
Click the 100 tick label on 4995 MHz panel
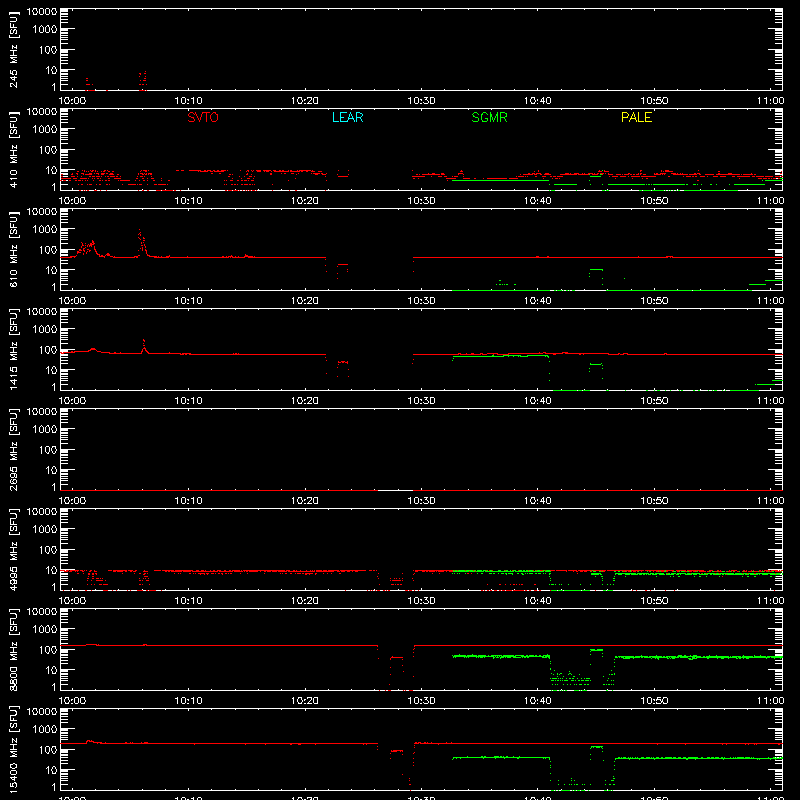click(x=48, y=550)
